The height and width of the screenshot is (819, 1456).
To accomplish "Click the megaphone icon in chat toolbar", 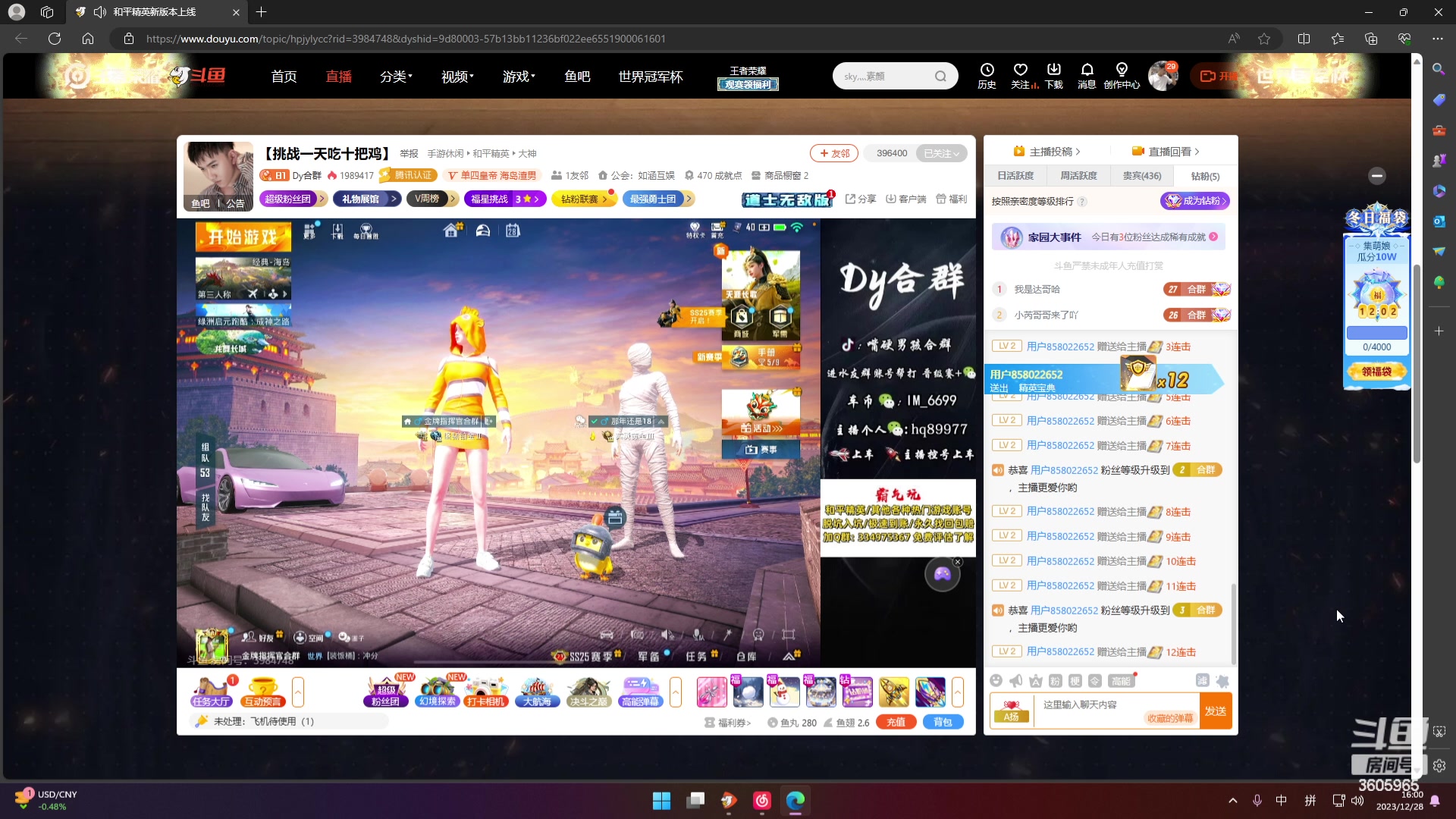I will tap(1016, 681).
